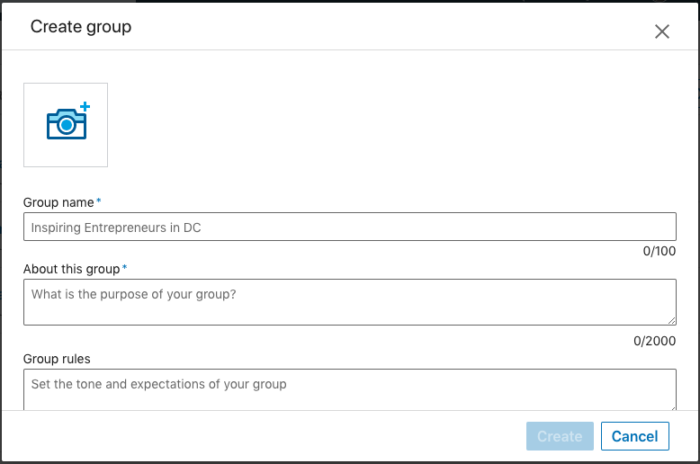Click the asterisk beside About this group
Image resolution: width=700 pixels, height=464 pixels.
[125, 268]
